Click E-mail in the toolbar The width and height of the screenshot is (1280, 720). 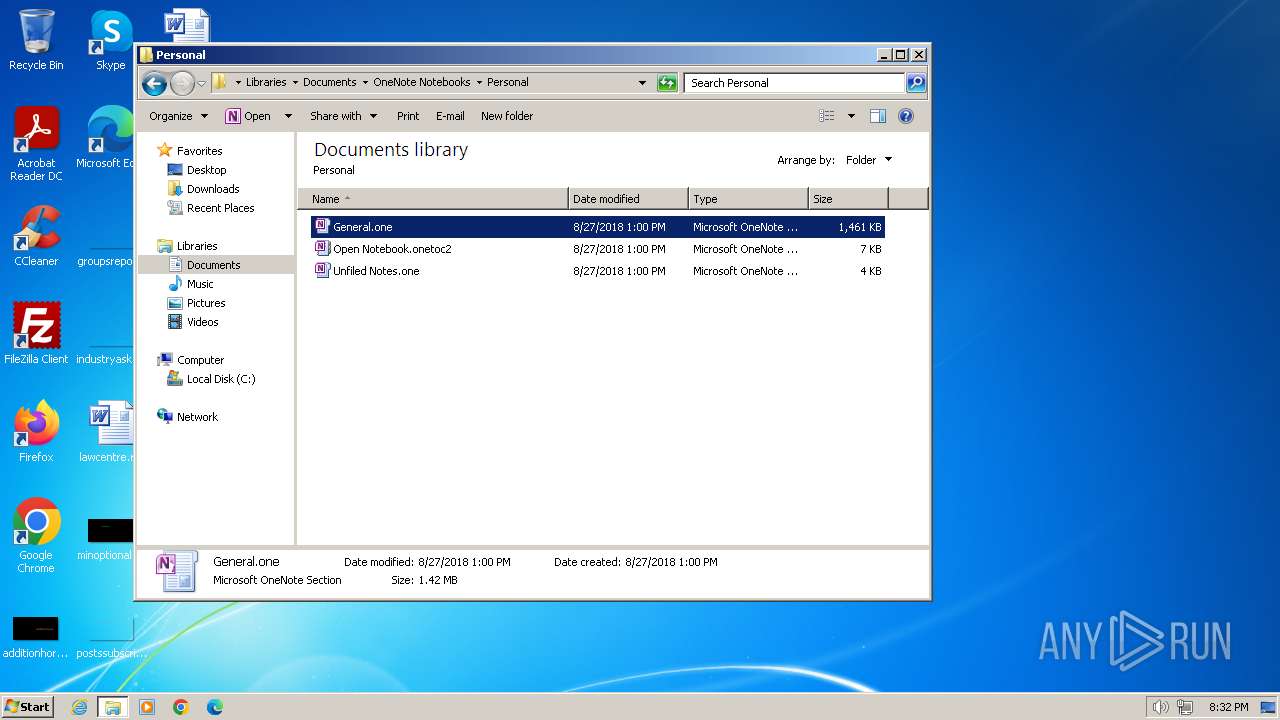[450, 116]
